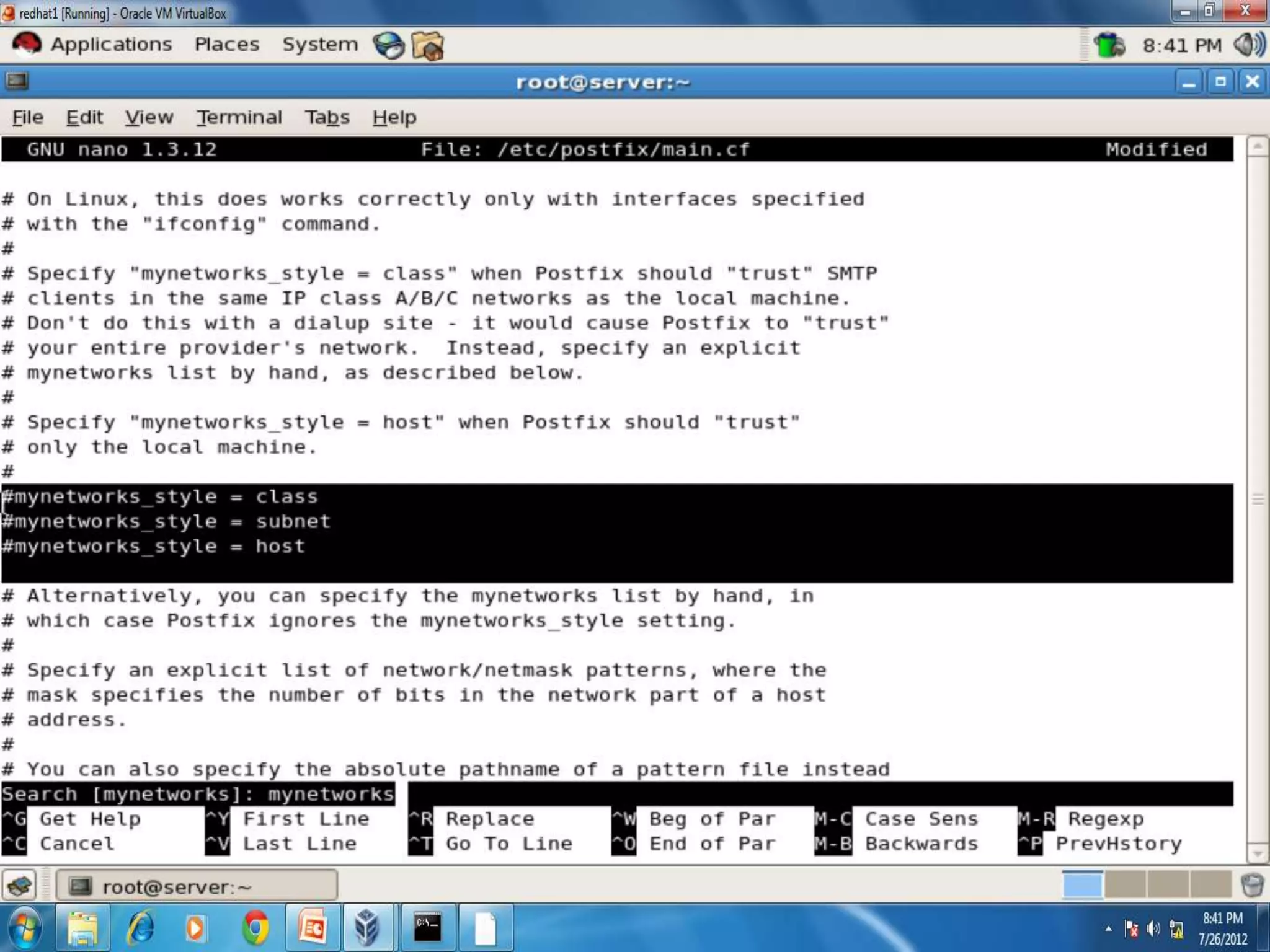Click the root@server taskbar window button
The height and width of the screenshot is (952, 1270).
pyautogui.click(x=197, y=886)
